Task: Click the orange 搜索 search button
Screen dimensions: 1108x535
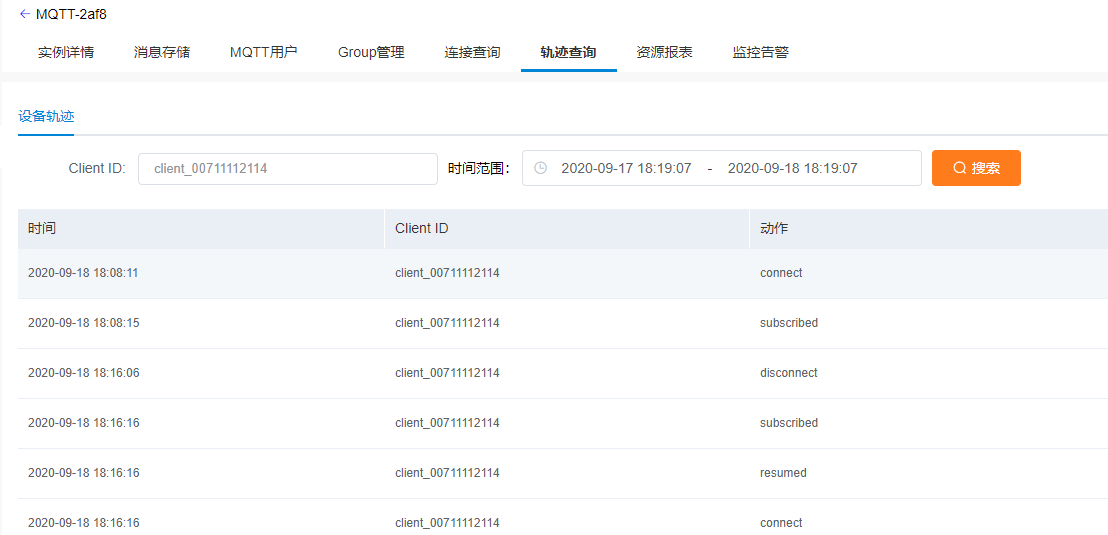Action: pos(976,168)
